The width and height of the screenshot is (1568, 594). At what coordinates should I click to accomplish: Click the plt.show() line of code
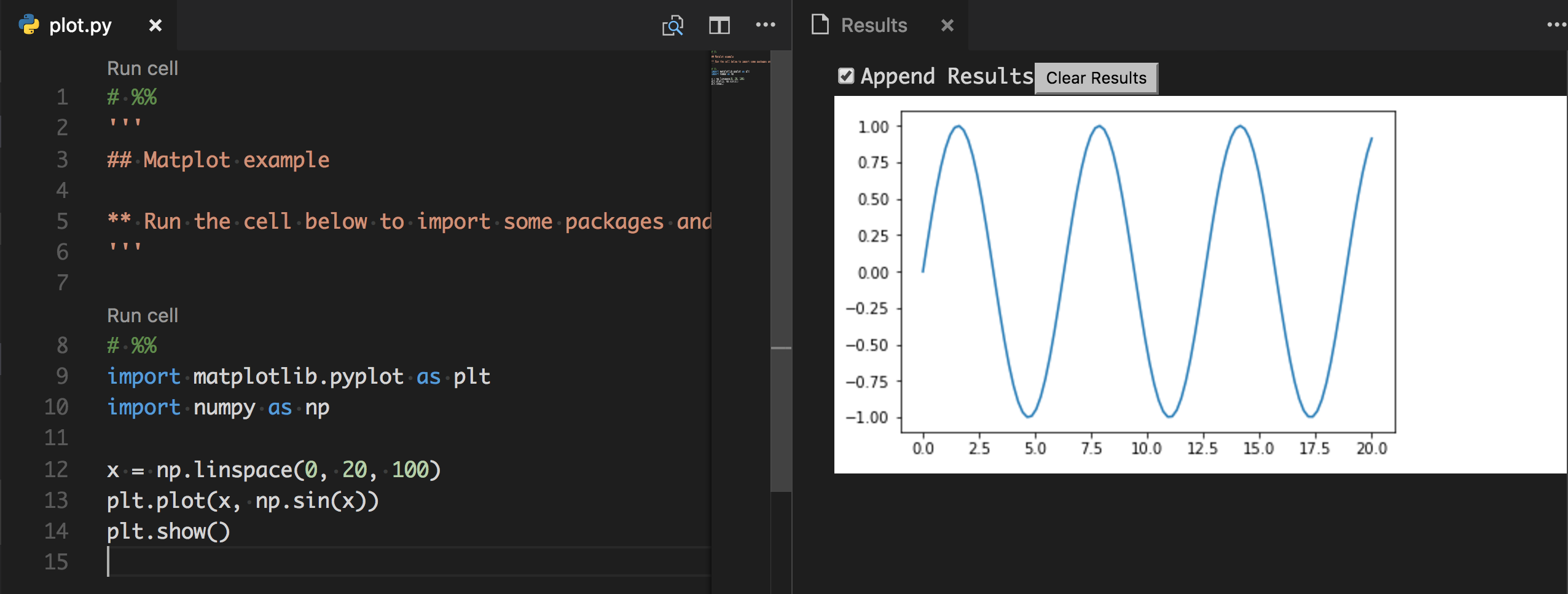(x=168, y=531)
